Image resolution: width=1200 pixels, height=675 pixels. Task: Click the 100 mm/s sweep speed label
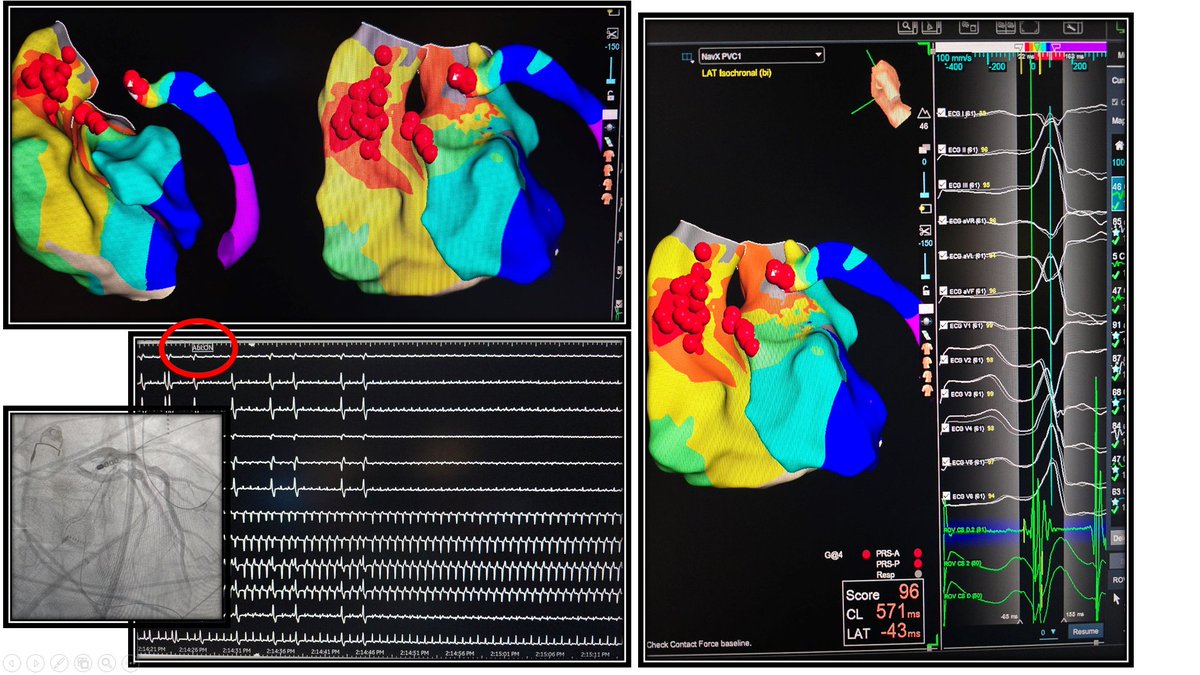[954, 58]
